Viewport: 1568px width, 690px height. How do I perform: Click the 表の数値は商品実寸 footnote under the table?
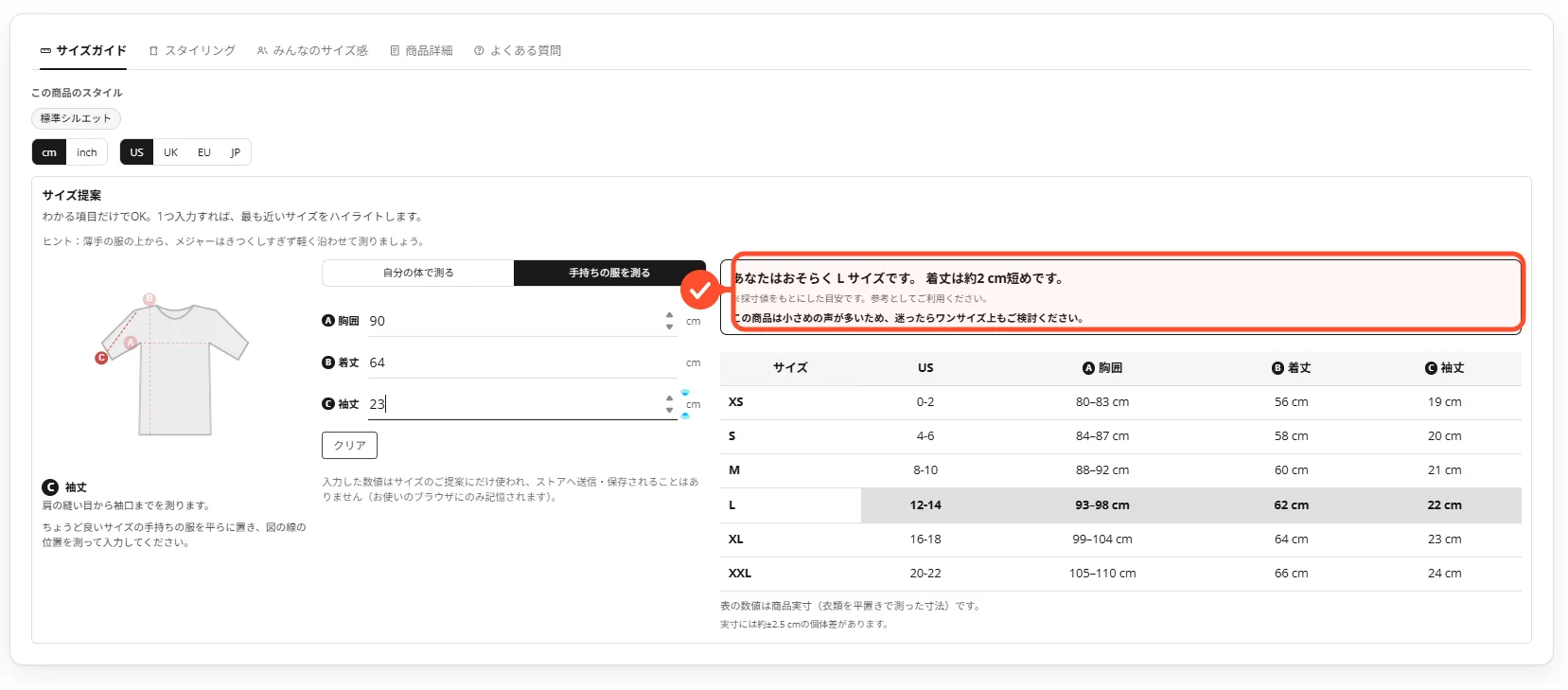pyautogui.click(x=850, y=606)
